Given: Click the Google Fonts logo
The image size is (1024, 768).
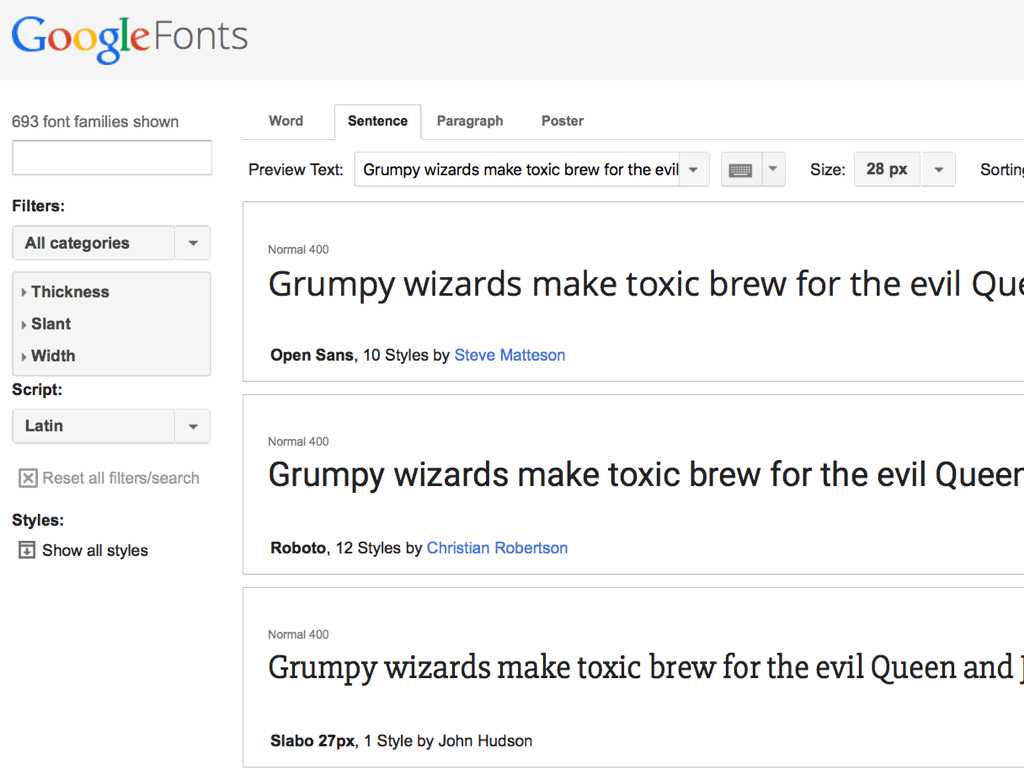Looking at the screenshot, I should click(x=129, y=38).
